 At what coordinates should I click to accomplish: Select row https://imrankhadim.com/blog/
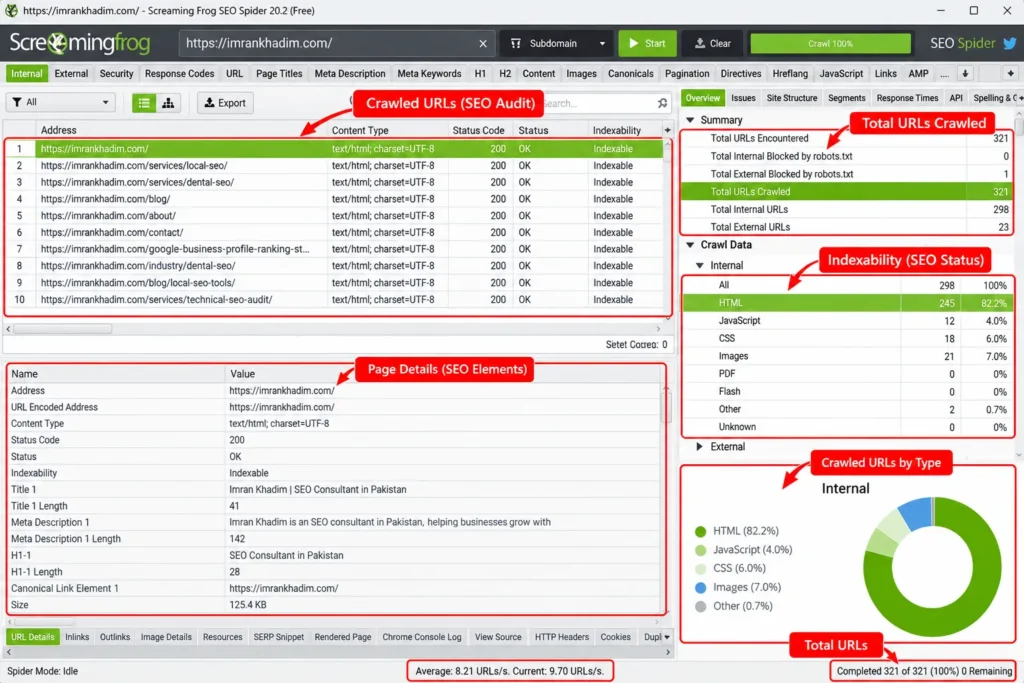click(x=335, y=199)
